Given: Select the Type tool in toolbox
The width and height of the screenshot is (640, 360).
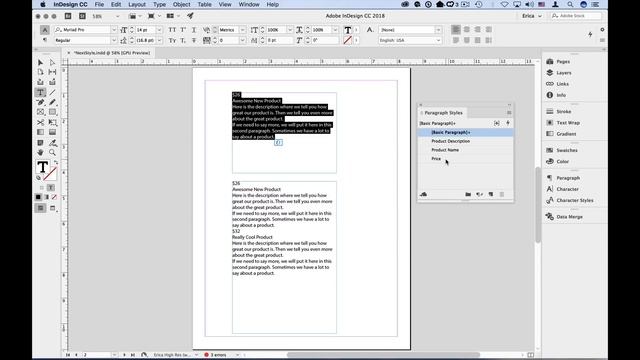Looking at the screenshot, I should (40, 92).
